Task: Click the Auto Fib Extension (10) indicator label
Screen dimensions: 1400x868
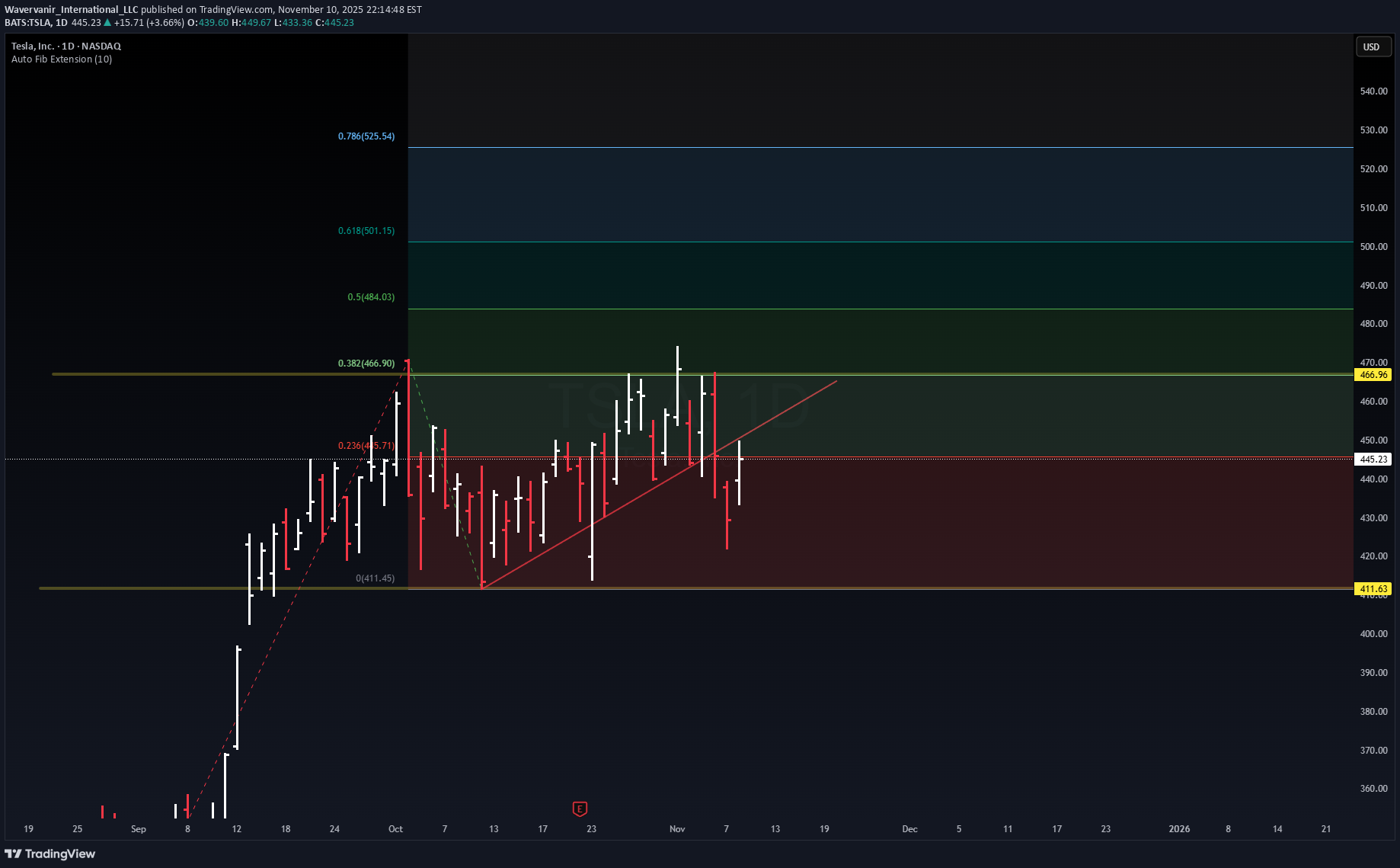Action: tap(62, 59)
